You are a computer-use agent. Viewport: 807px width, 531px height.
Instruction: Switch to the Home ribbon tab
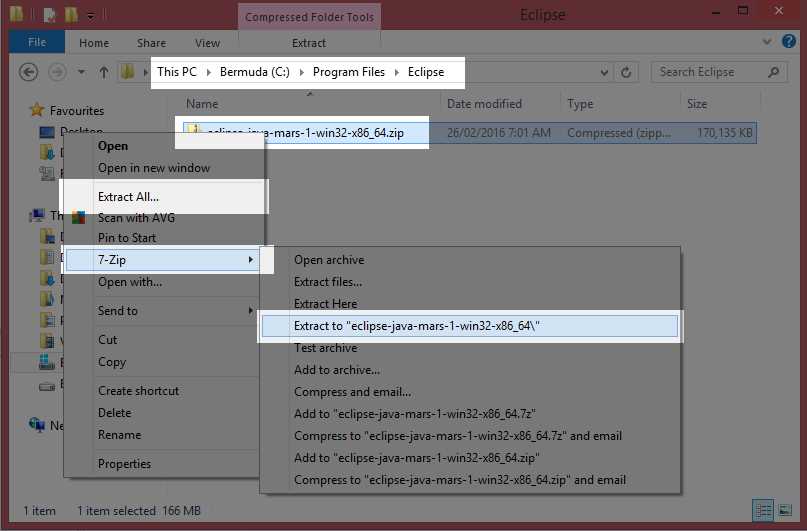pyautogui.click(x=94, y=43)
